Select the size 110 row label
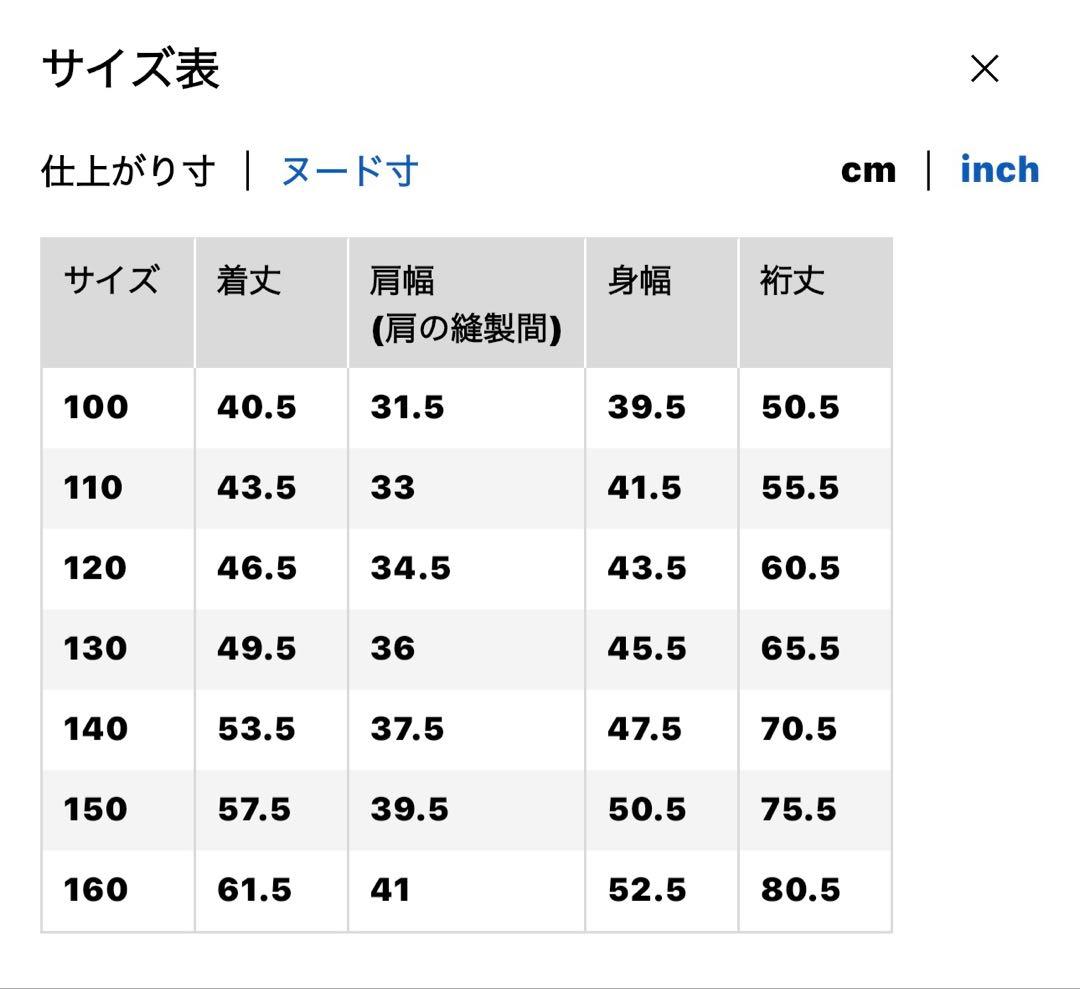 tap(93, 488)
